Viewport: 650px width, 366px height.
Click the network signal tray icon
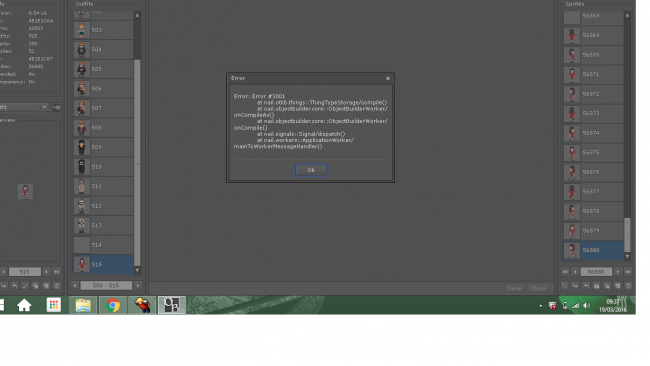(x=575, y=306)
